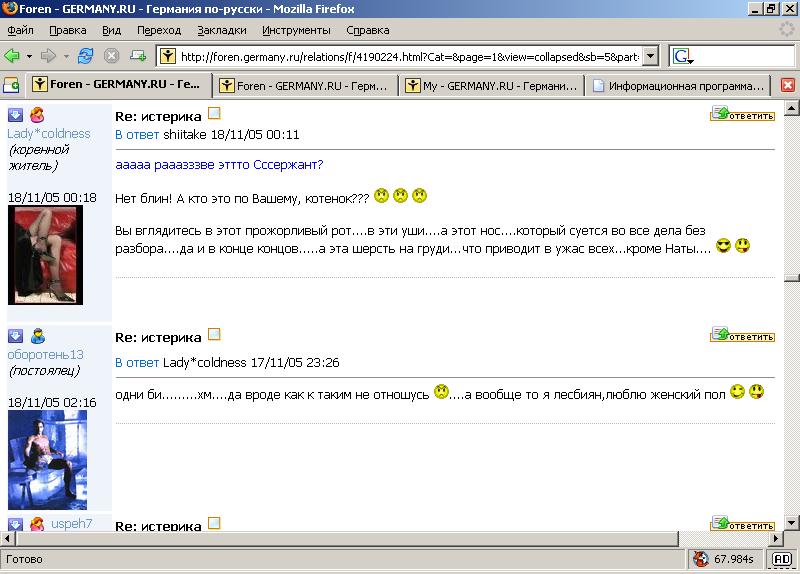
Task: Open the Lady*coldness profile link
Action: tap(48, 134)
